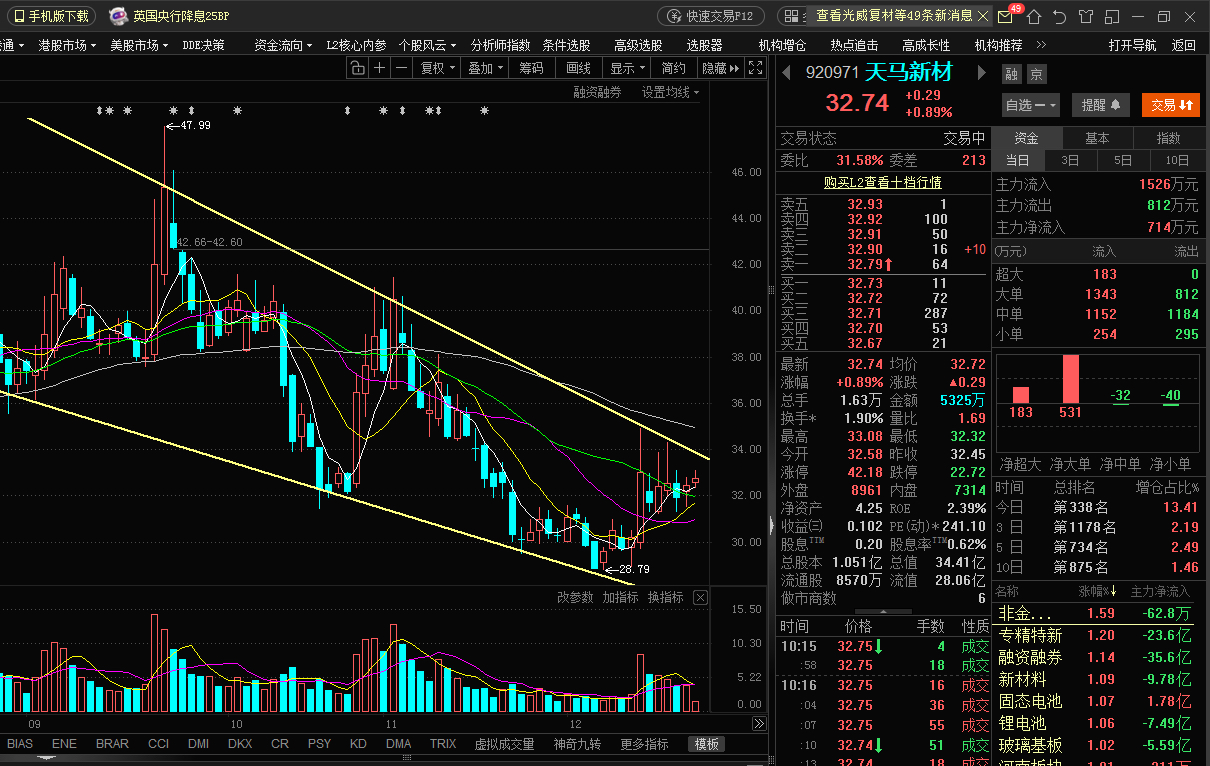Click 隐藏 to hide side panel
1210x766 pixels.
(x=720, y=68)
